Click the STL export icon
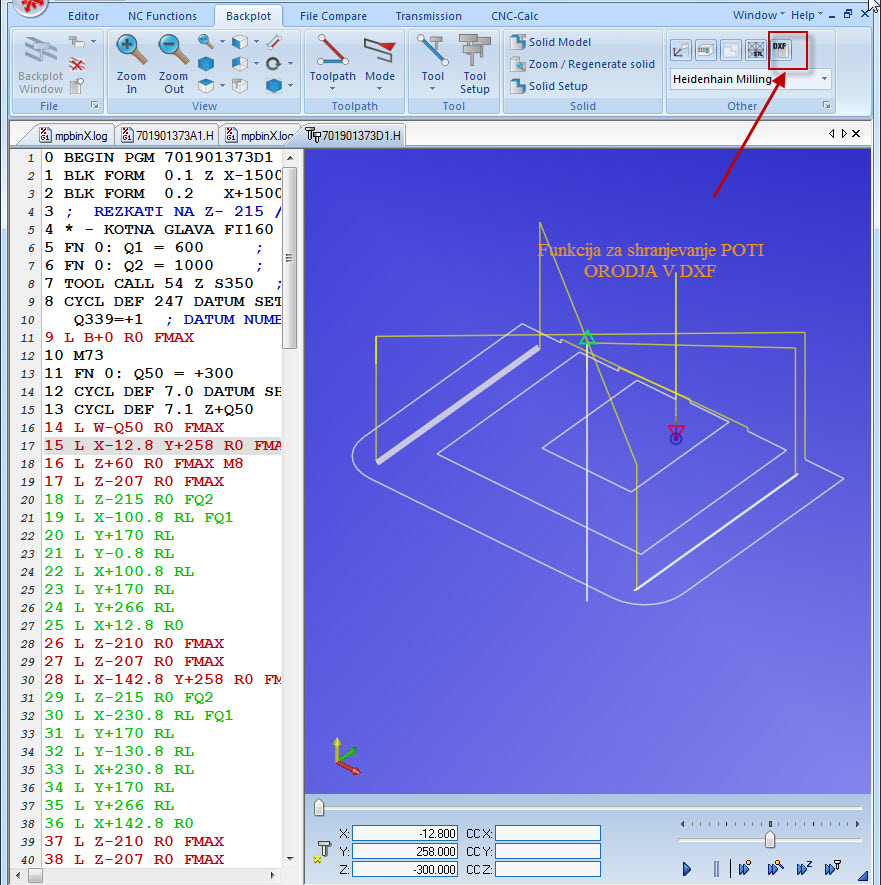Viewport: 881px width, 885px height. click(x=755, y=51)
